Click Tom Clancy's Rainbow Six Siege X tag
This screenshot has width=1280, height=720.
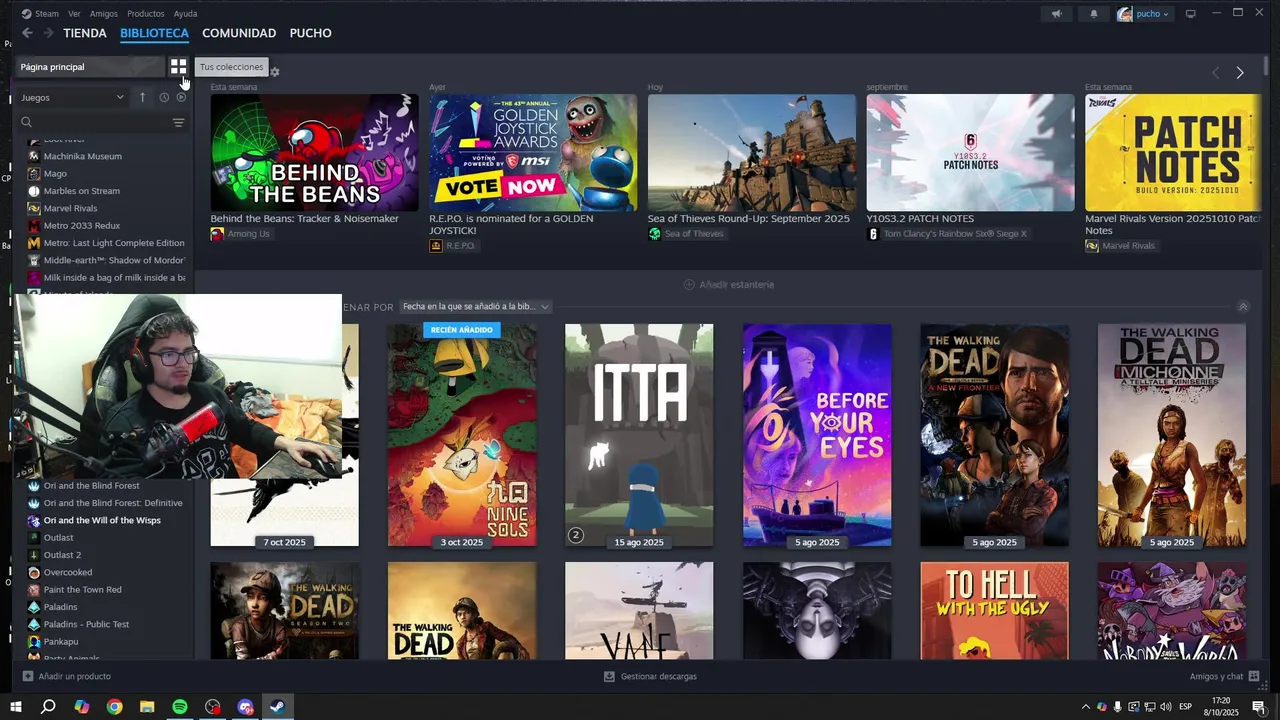947,234
